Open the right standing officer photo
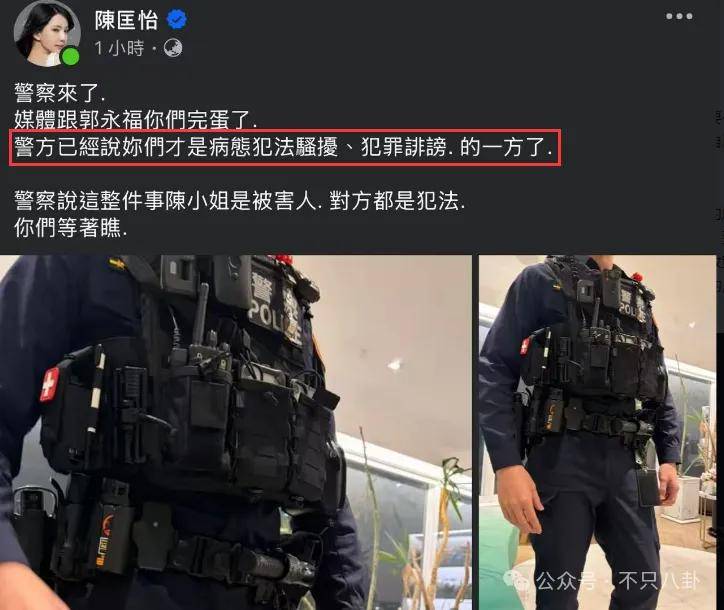Image resolution: width=724 pixels, height=610 pixels. (x=597, y=432)
